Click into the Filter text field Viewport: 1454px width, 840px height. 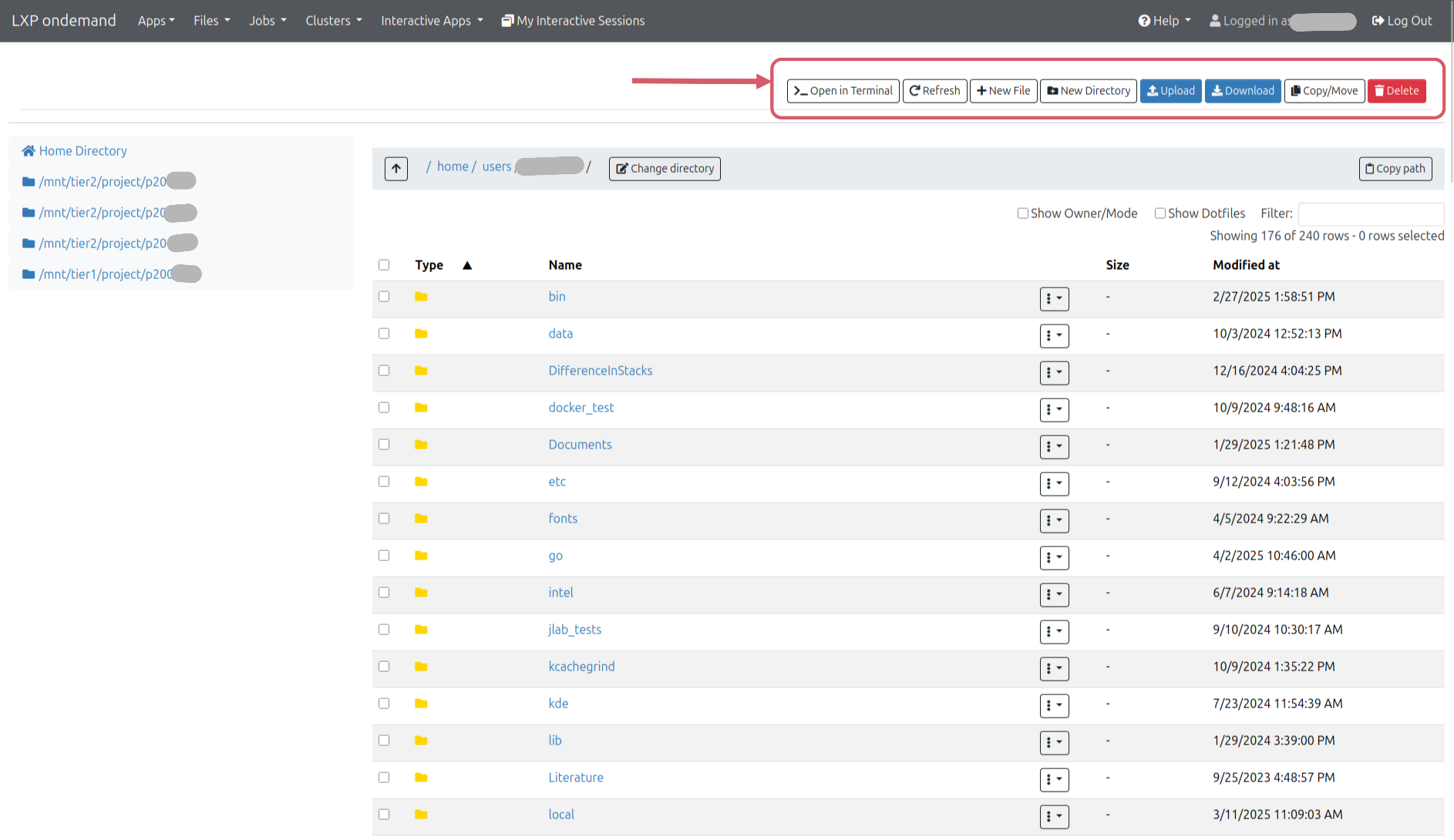coord(1370,213)
